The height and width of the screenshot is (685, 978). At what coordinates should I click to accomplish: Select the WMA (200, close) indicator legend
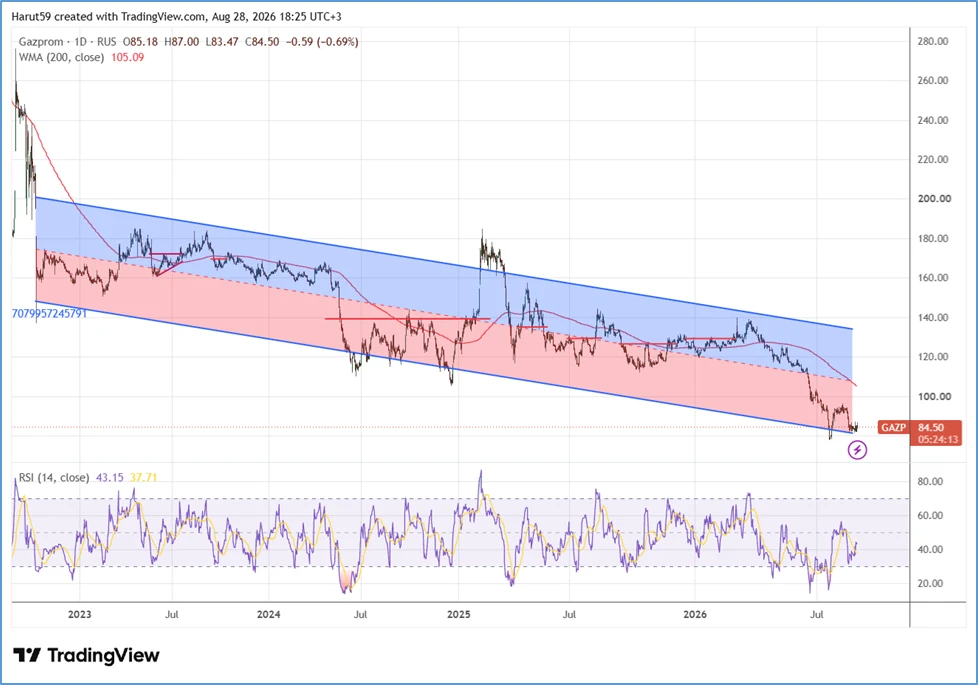[x=61, y=57]
